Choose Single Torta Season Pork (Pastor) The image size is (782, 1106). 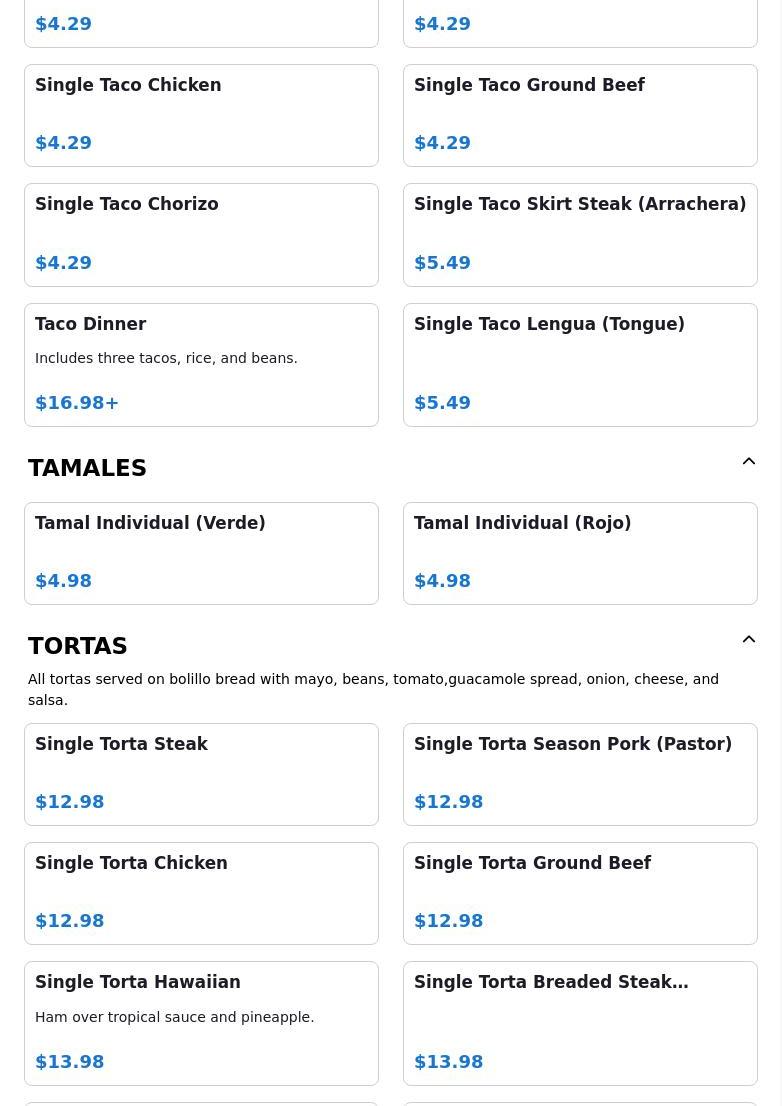coord(580,774)
